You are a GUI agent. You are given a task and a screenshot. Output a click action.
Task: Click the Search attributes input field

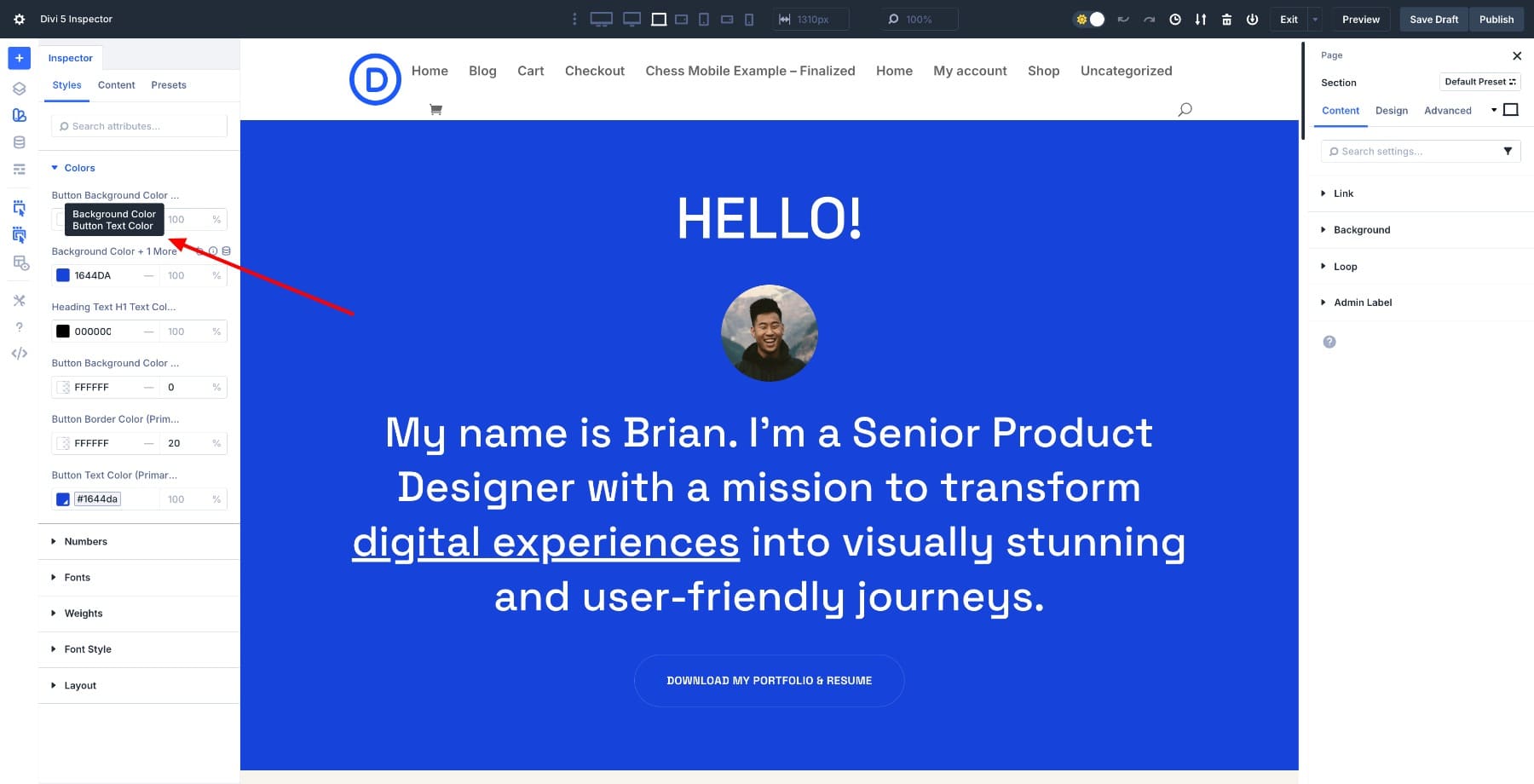point(141,126)
